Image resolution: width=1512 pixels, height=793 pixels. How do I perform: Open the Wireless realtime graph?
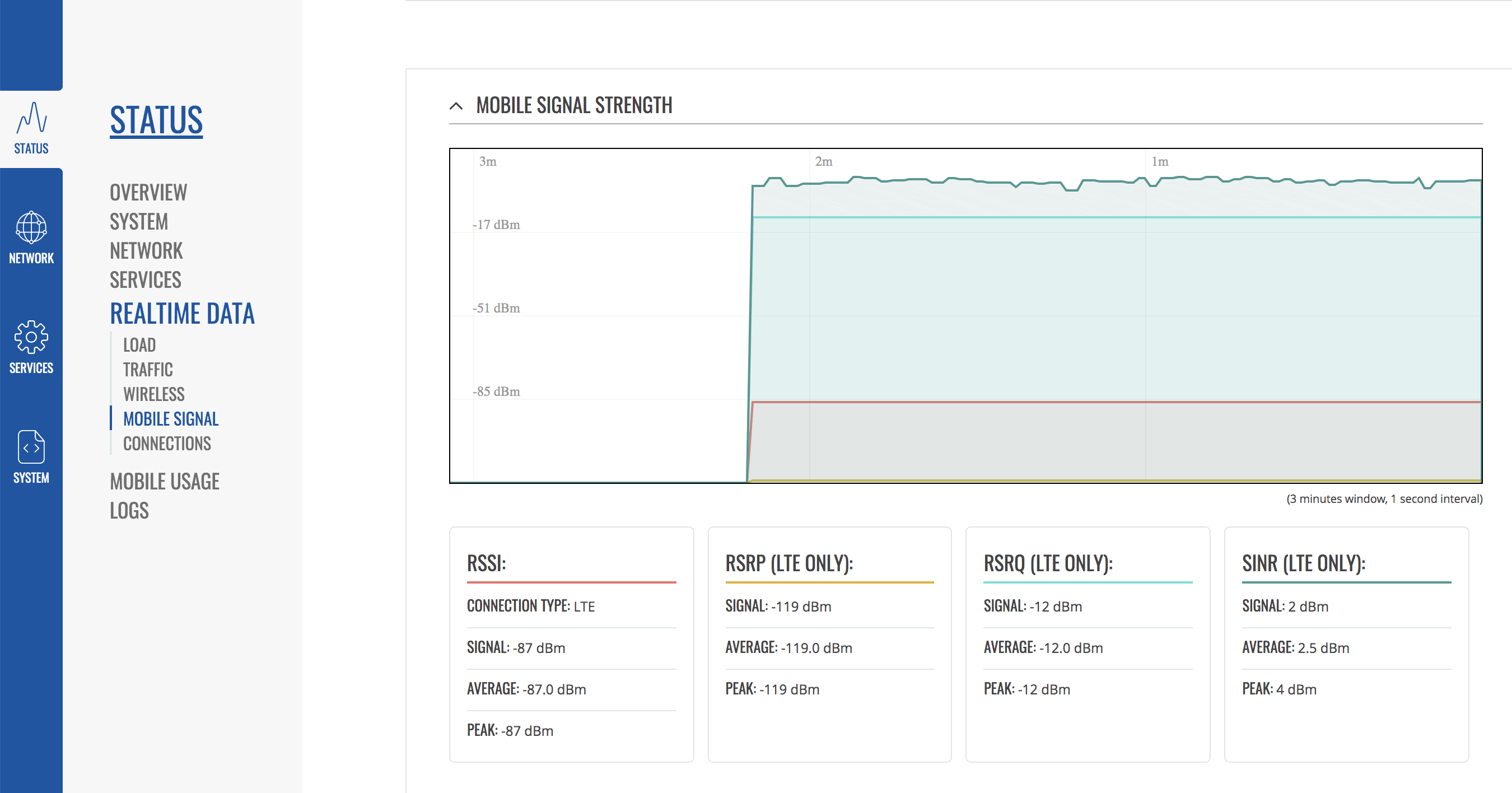coord(154,394)
